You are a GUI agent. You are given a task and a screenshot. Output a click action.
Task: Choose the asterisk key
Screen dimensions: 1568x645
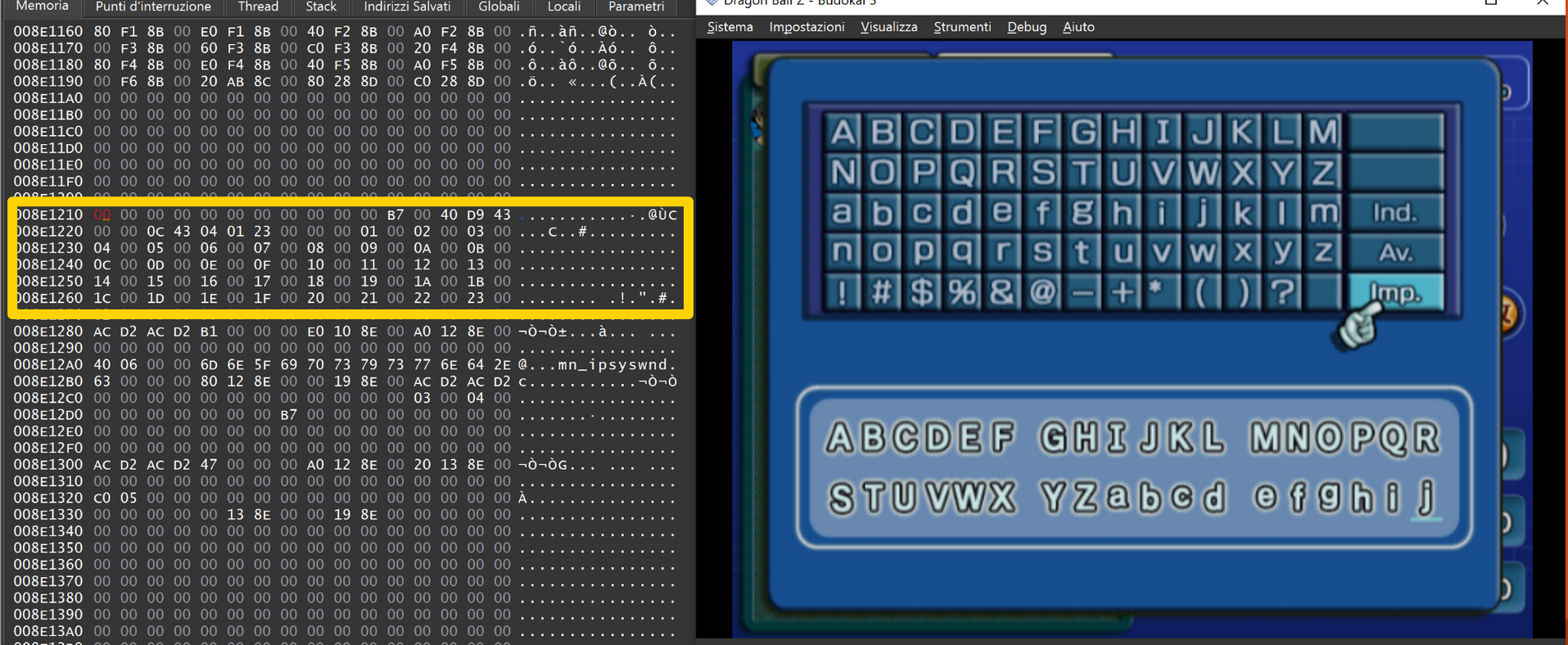pos(1163,291)
